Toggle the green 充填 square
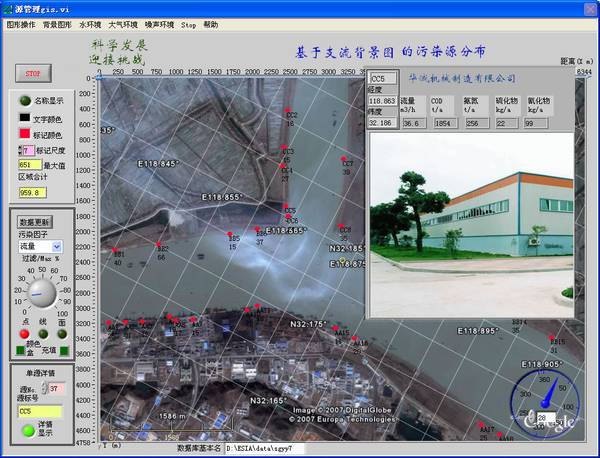600x458 pixels. 64,350
